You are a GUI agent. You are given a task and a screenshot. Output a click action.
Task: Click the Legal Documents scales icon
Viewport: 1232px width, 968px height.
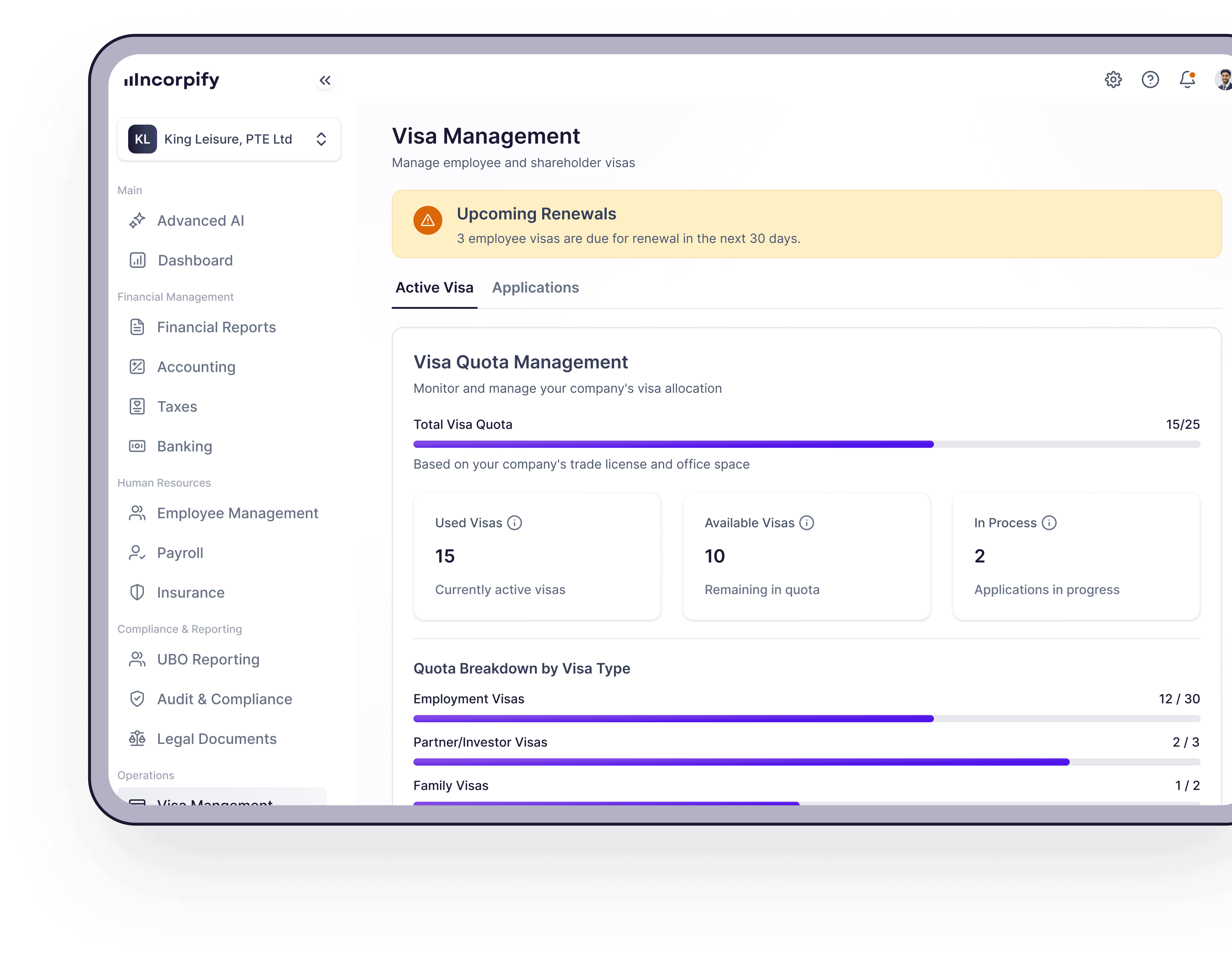pos(137,738)
